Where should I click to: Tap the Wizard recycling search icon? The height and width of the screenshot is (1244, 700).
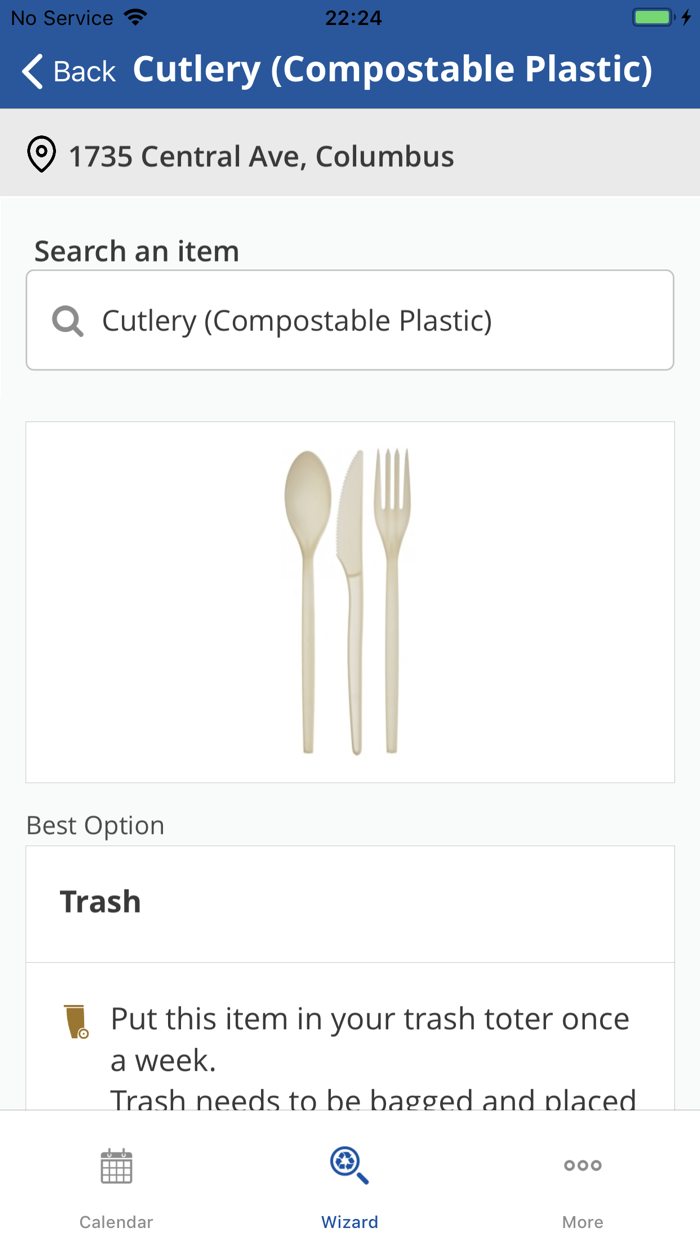349,1165
